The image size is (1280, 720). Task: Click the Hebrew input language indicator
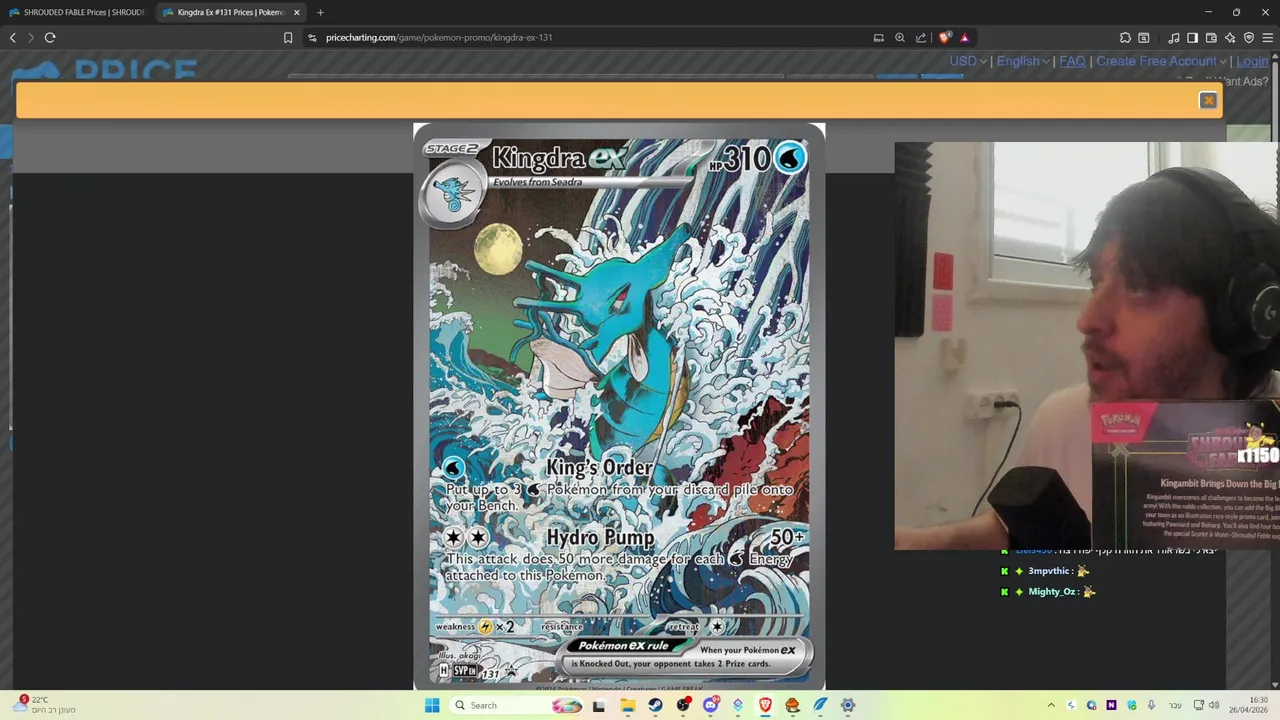1176,706
